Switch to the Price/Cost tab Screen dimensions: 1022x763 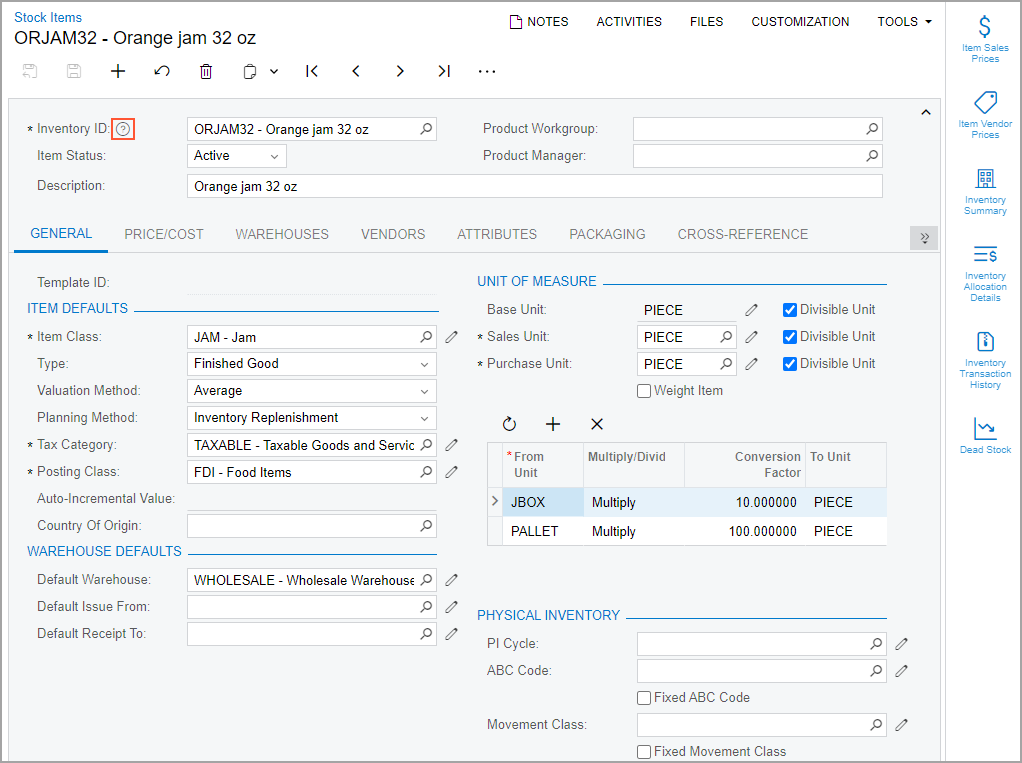coord(164,234)
